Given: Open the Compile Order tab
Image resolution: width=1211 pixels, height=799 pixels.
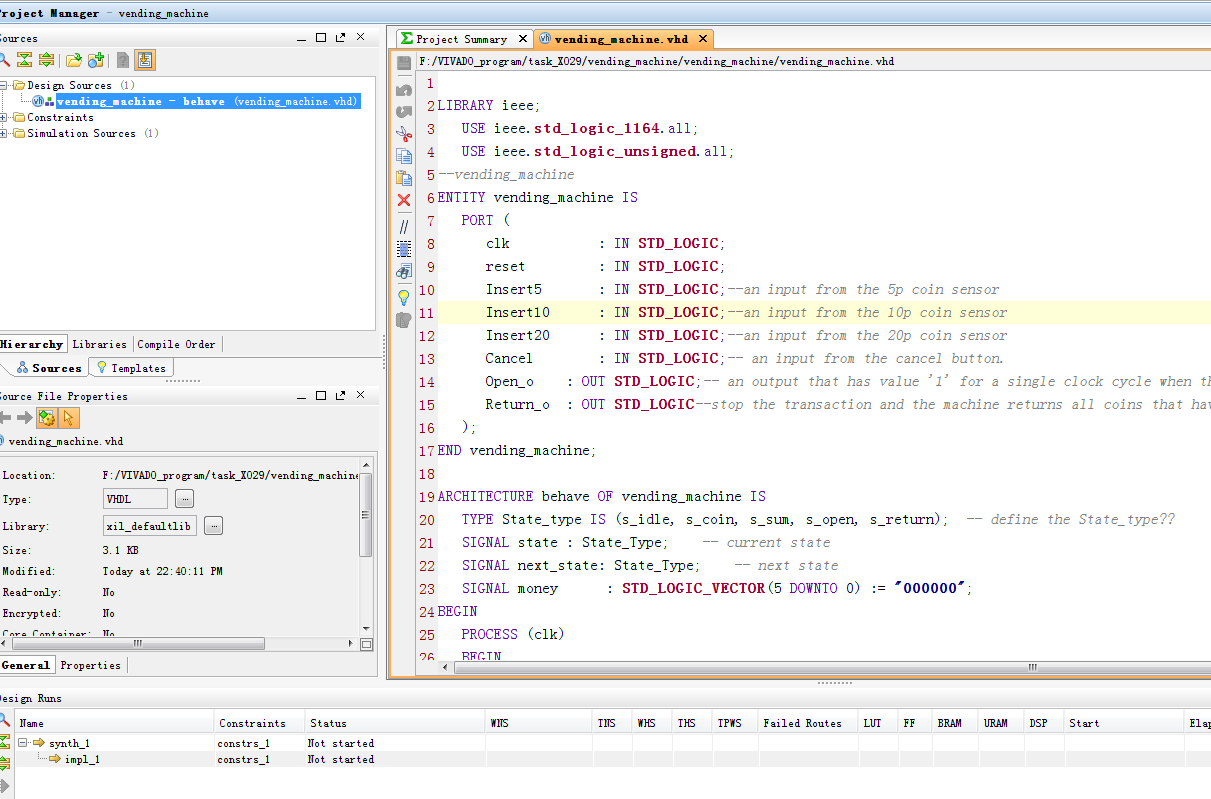Looking at the screenshot, I should click(x=176, y=344).
